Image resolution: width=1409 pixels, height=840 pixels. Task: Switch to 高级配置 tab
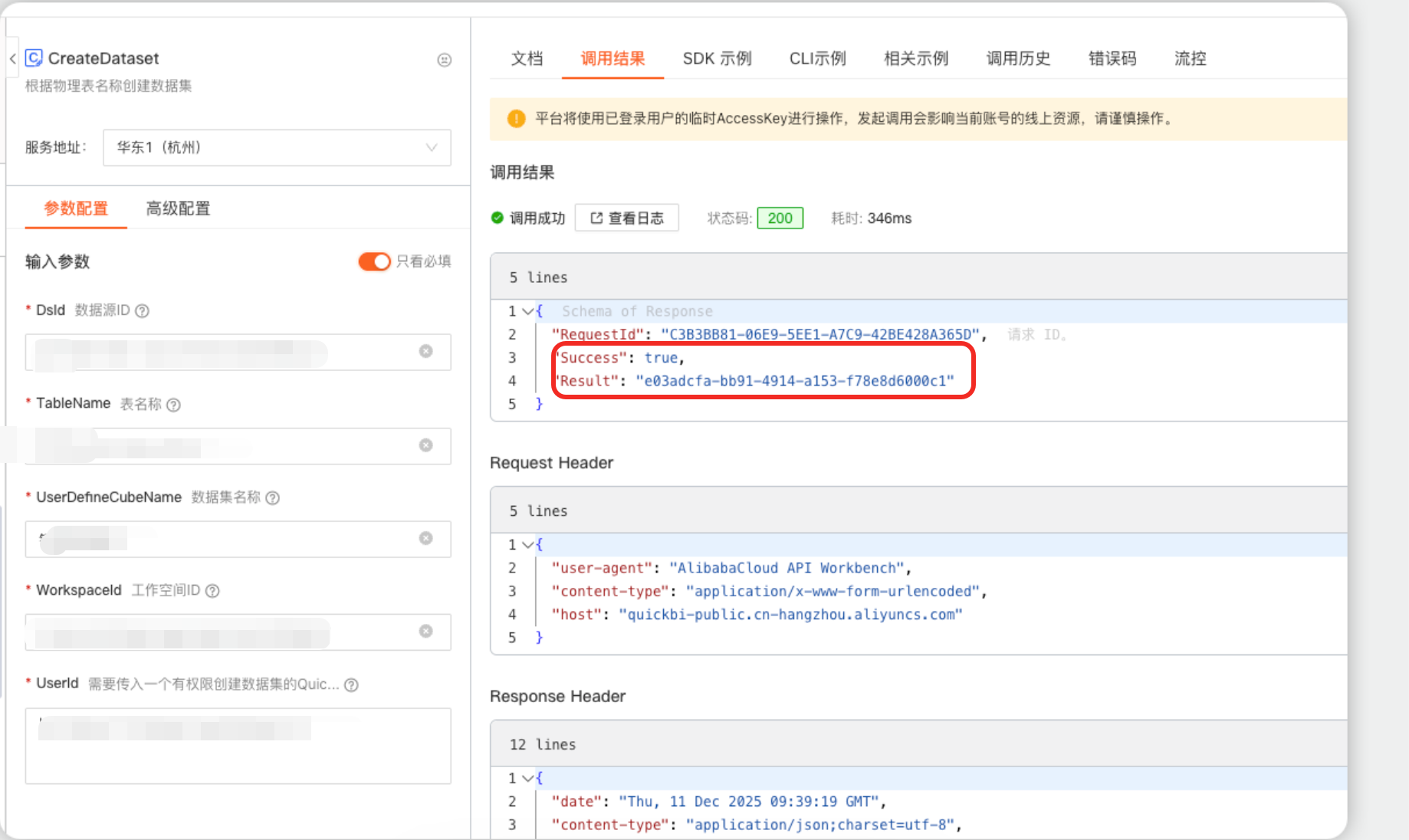pyautogui.click(x=178, y=208)
